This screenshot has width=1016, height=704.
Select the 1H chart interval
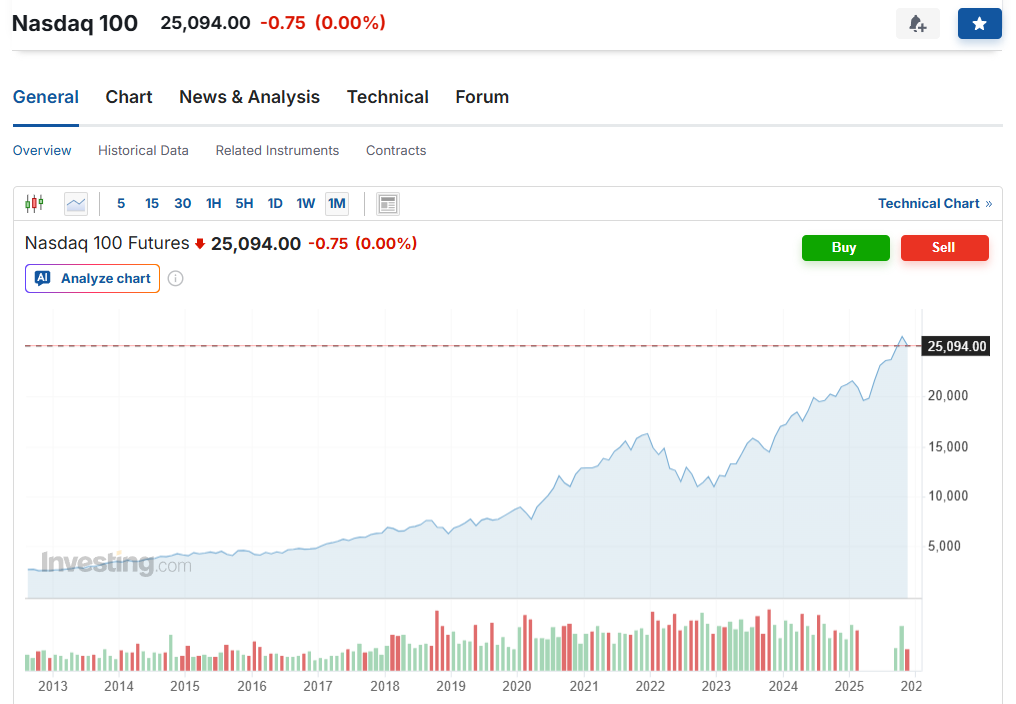[214, 203]
